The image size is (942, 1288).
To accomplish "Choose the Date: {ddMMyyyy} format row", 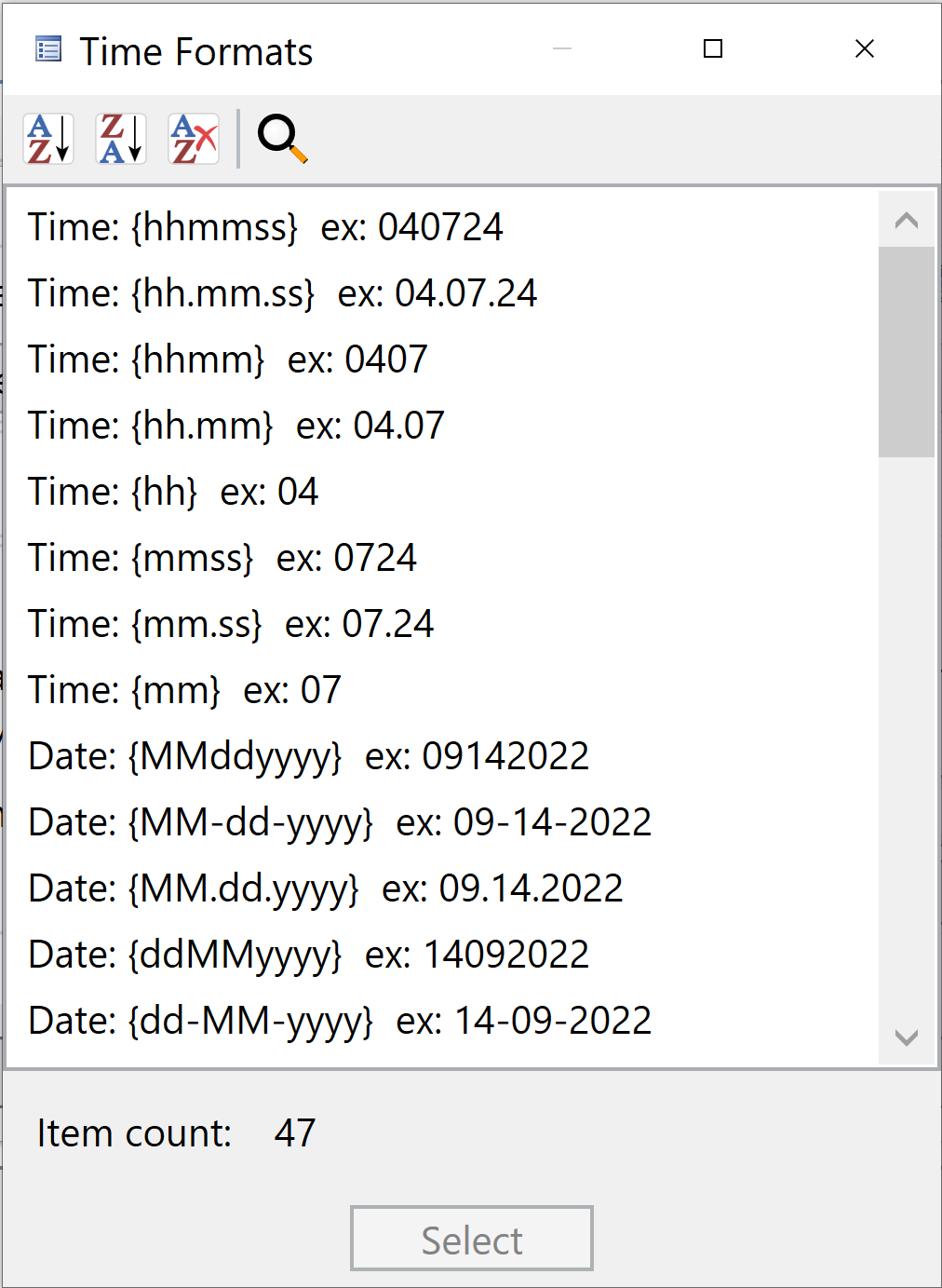I will [x=308, y=955].
